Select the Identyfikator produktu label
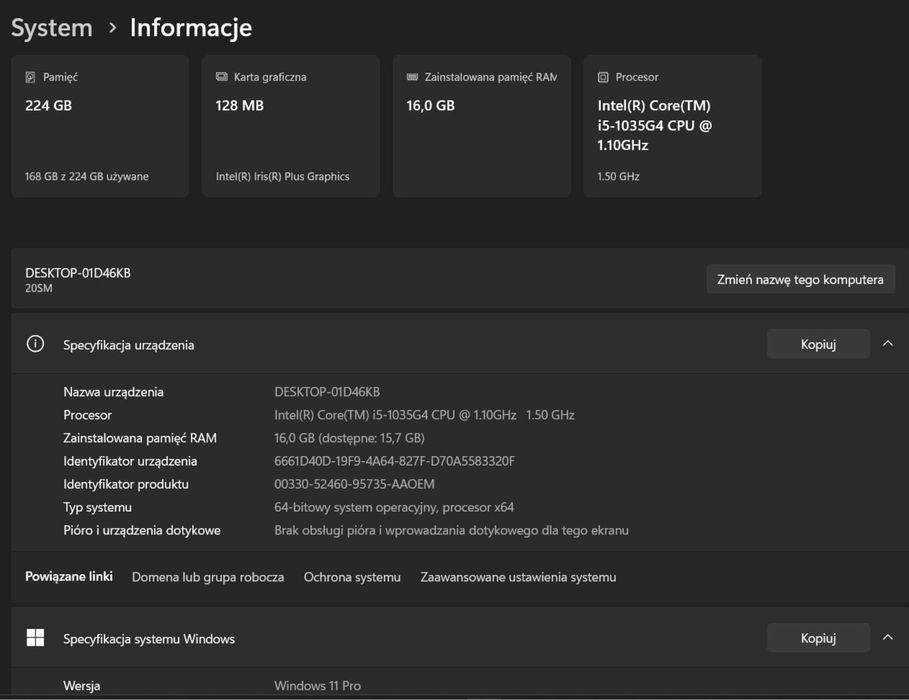 coord(126,484)
